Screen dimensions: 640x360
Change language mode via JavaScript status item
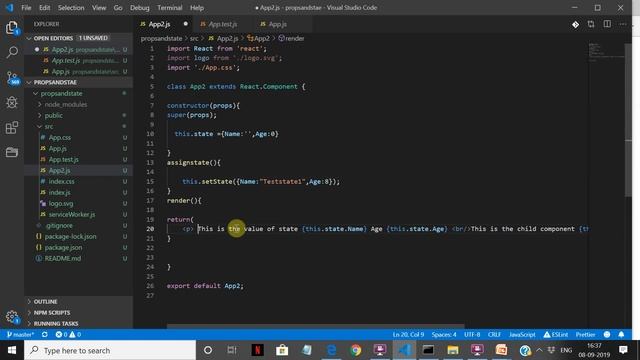[522, 334]
